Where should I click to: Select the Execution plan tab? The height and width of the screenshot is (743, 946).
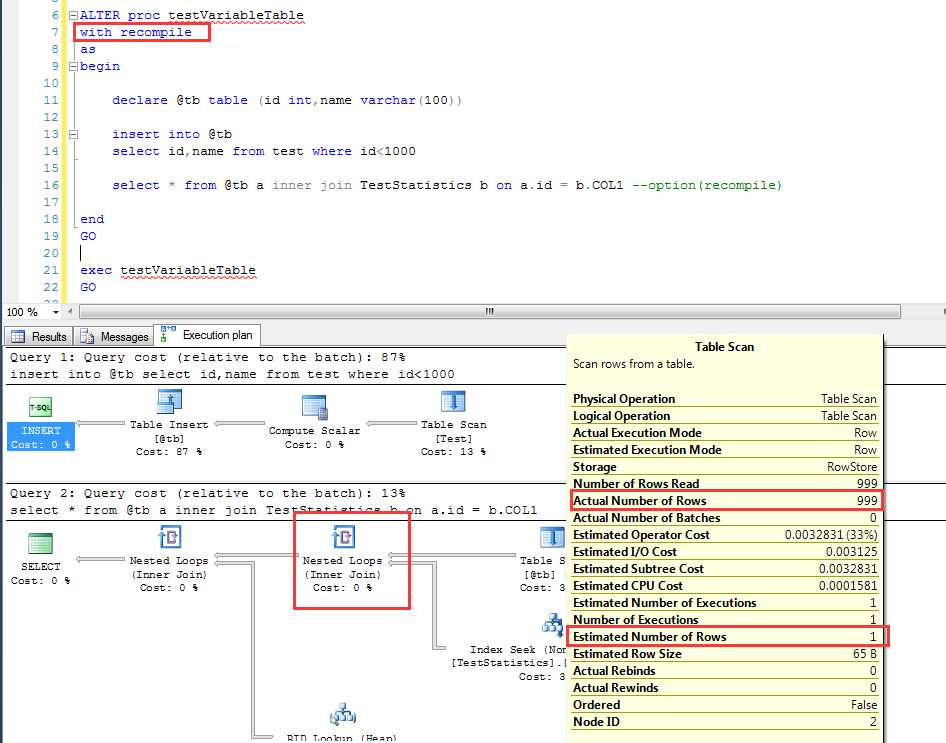coord(208,336)
